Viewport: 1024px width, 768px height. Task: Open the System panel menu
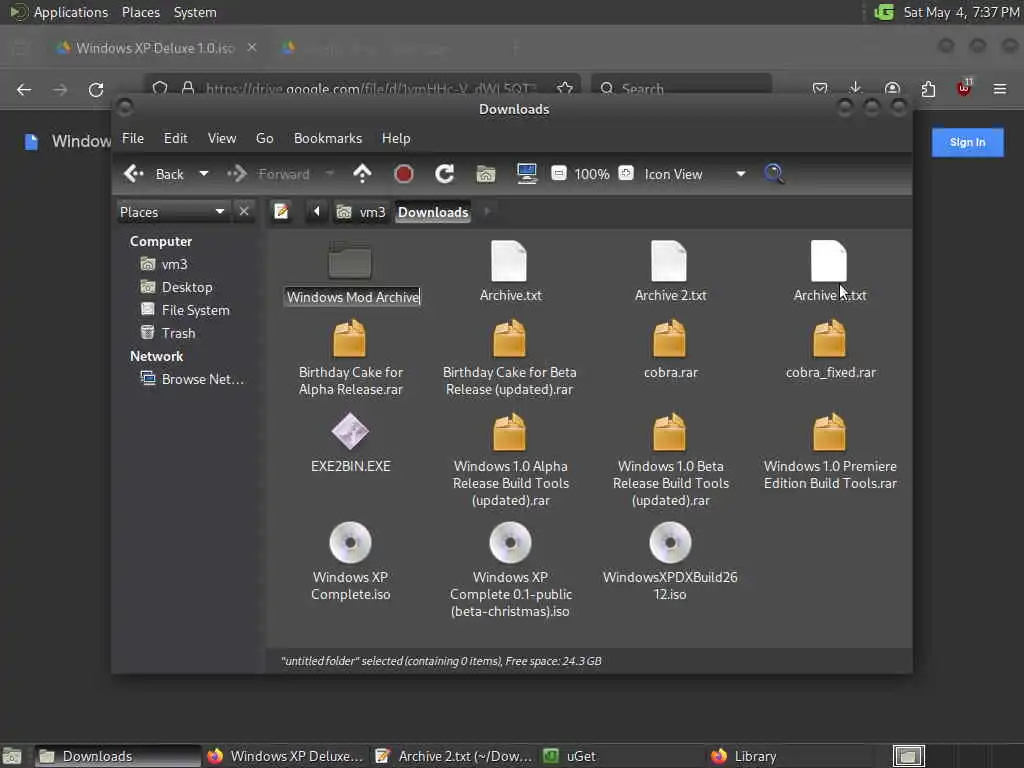195,12
